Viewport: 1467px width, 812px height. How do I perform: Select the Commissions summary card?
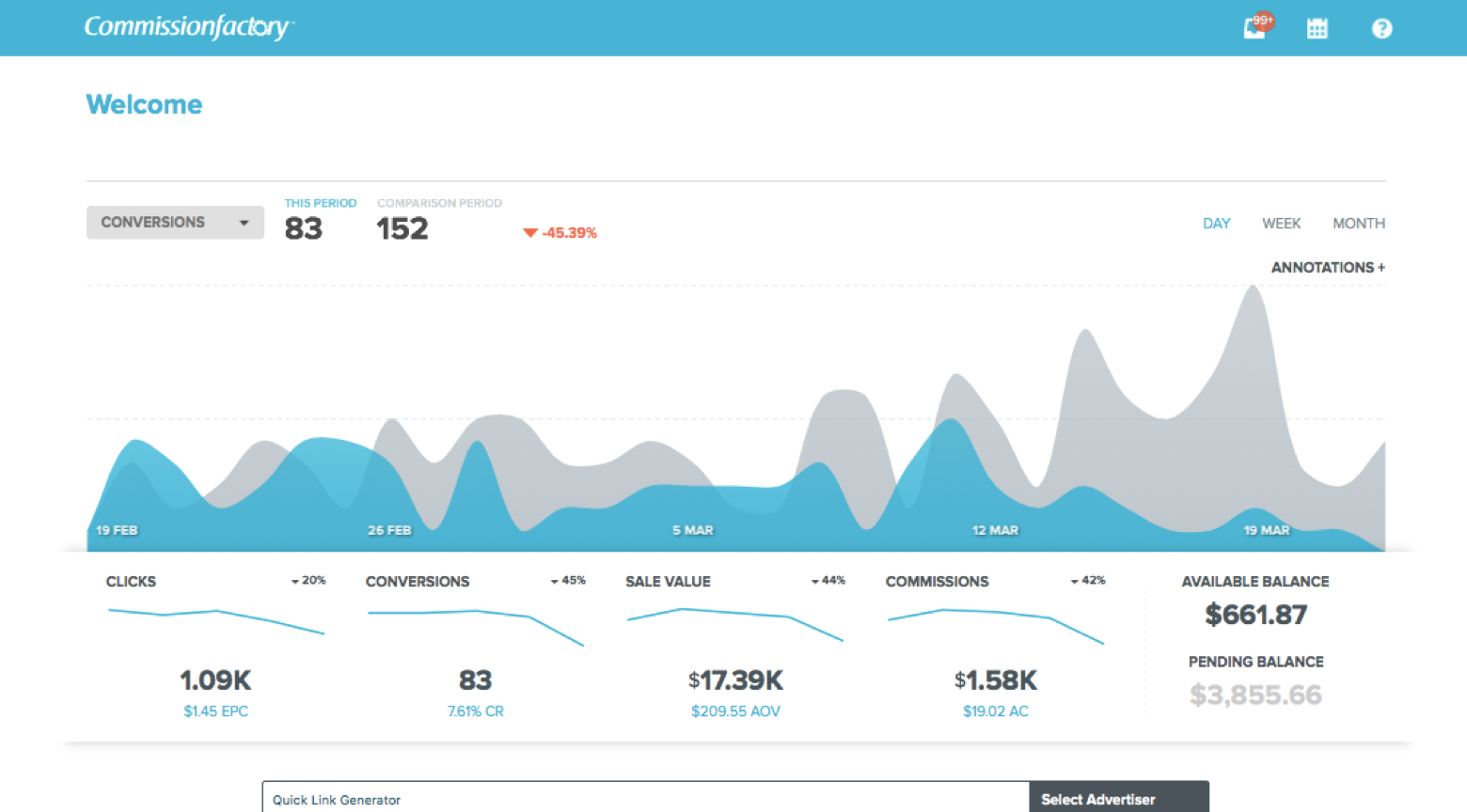(x=995, y=645)
